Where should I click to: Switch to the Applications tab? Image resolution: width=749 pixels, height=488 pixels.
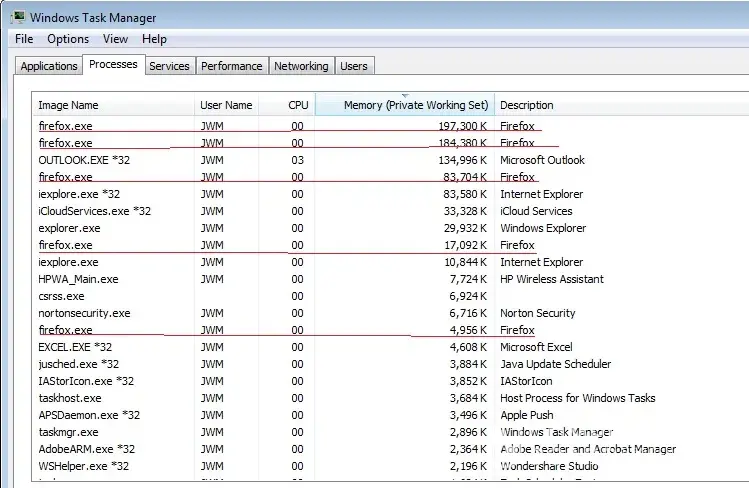[x=49, y=66]
